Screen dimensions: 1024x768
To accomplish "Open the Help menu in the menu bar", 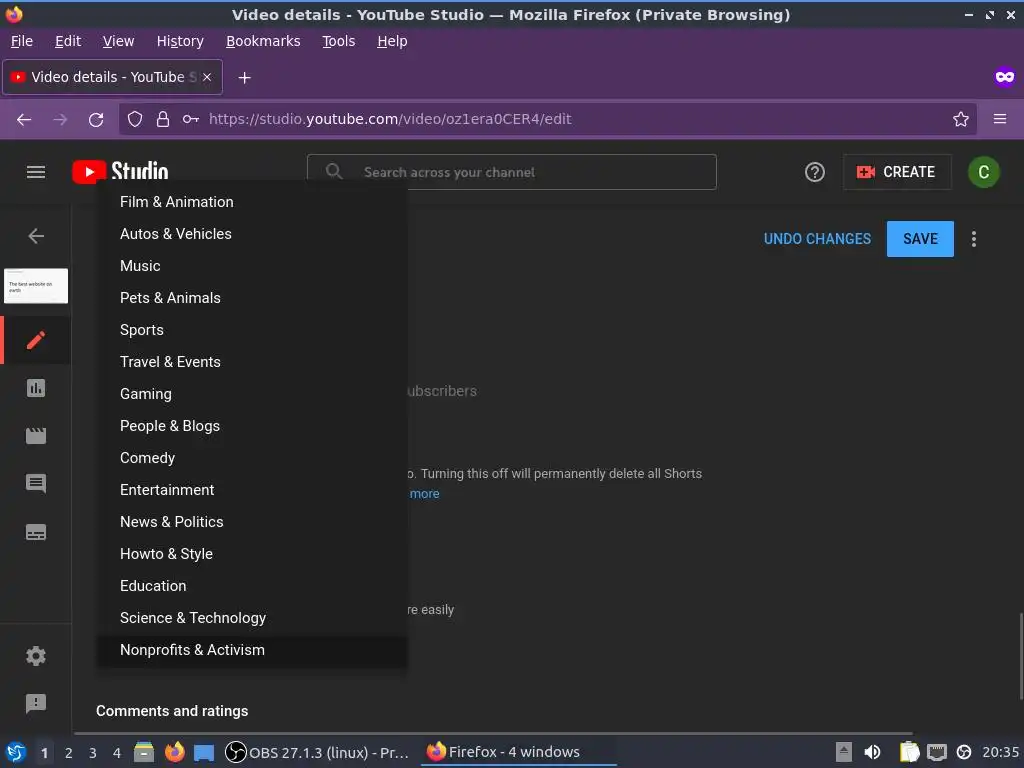I will 392,41.
